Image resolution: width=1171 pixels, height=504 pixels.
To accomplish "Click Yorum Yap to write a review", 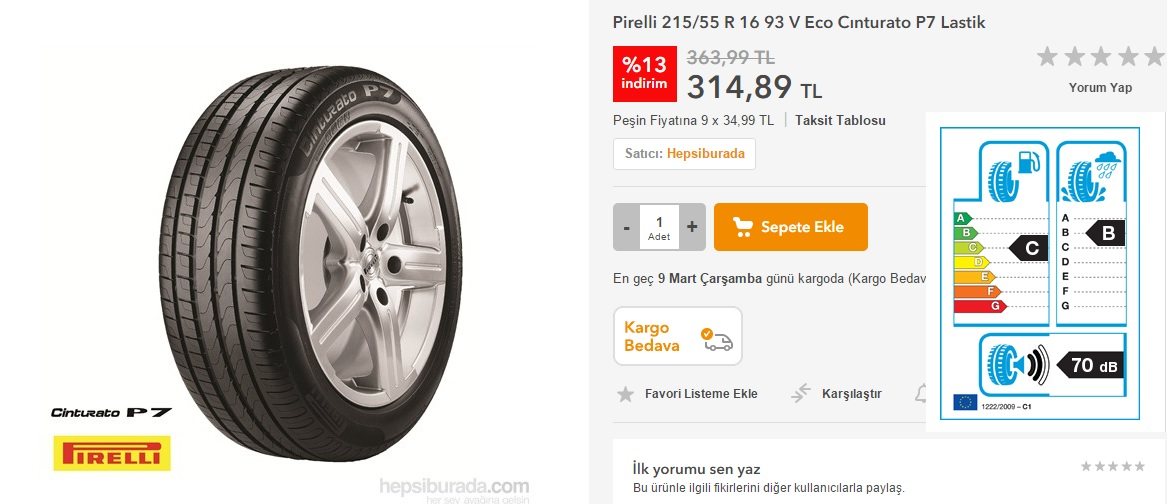I will 1100,87.
